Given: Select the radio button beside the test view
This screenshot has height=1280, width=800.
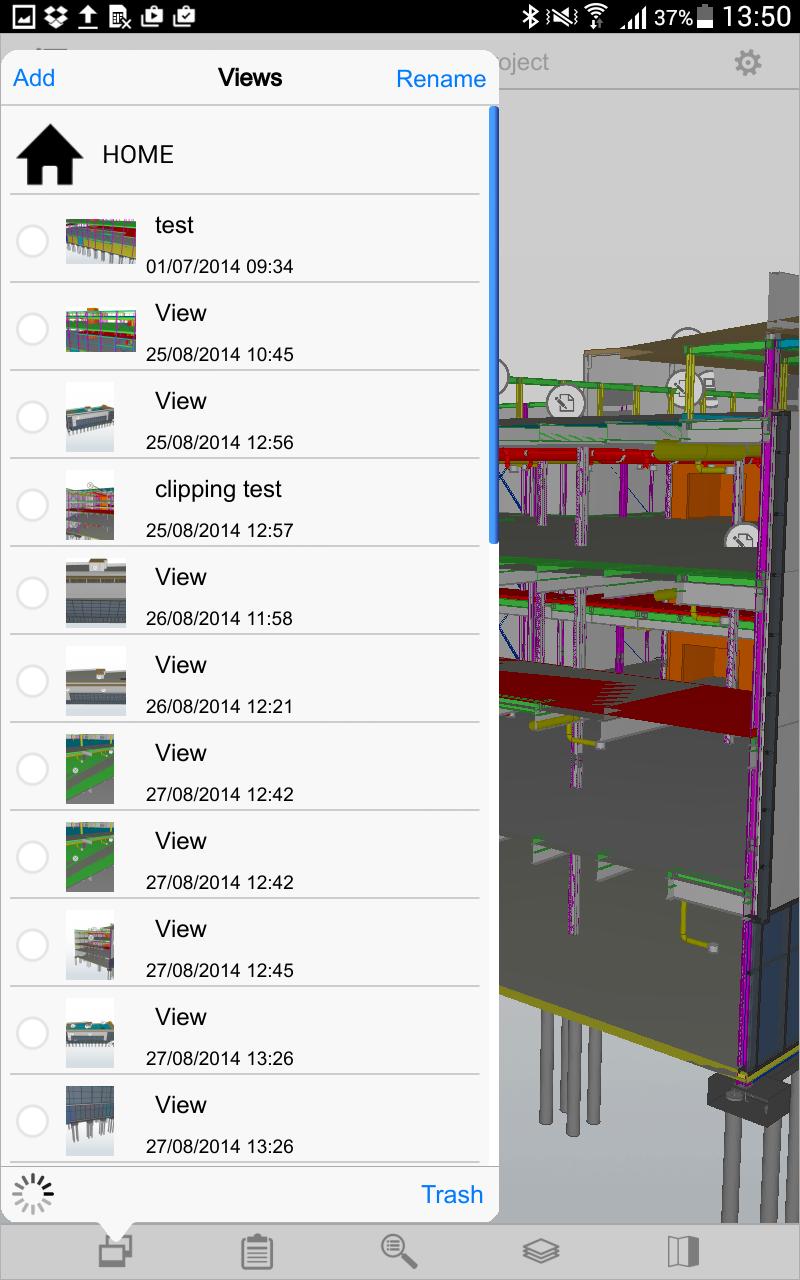Looking at the screenshot, I should 32,241.
